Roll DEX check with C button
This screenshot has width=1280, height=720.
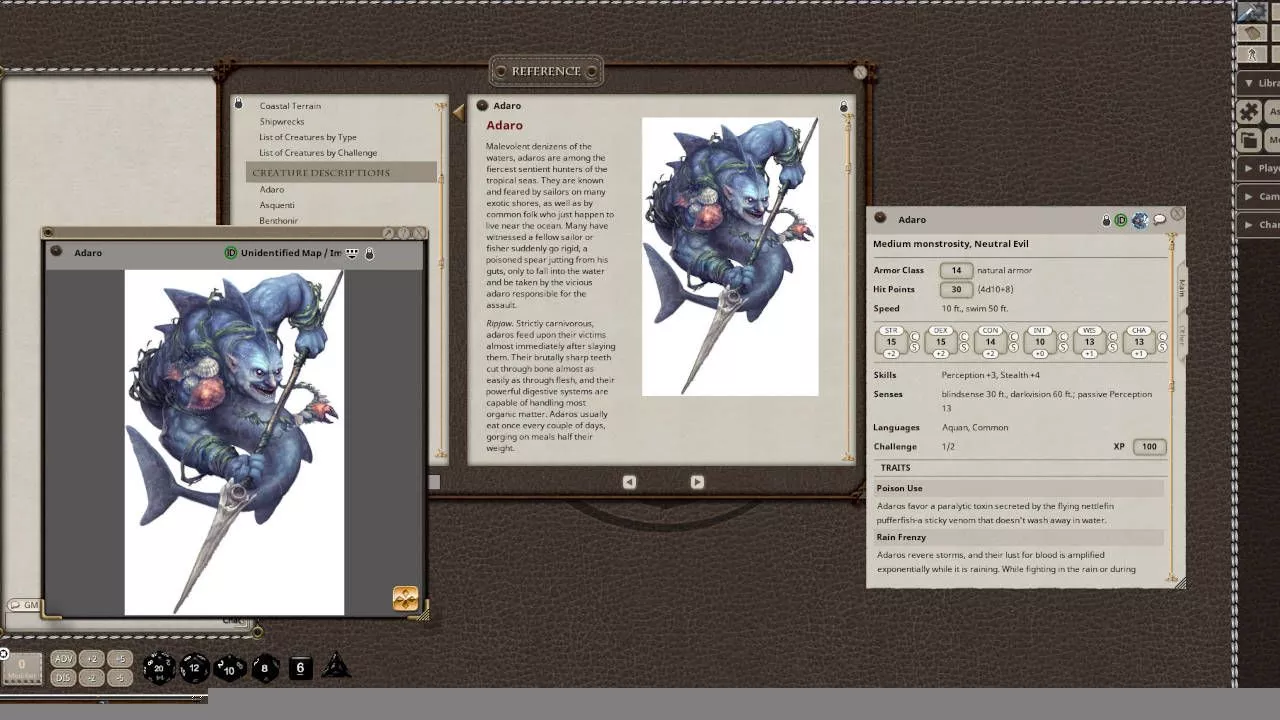click(x=965, y=336)
